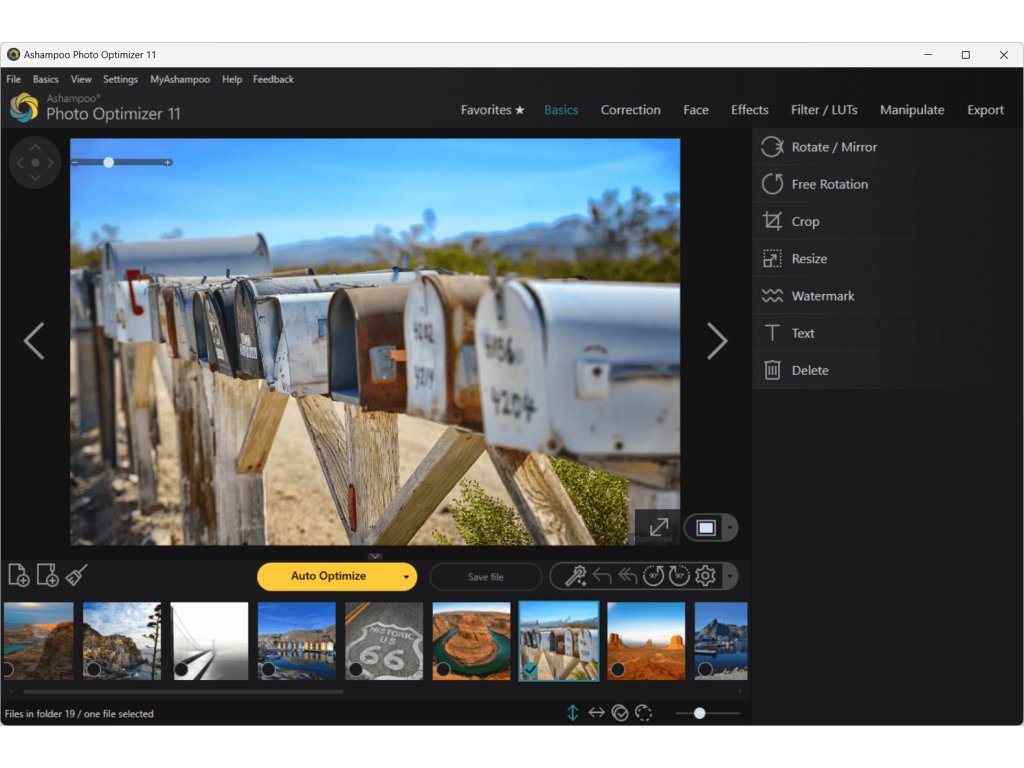Open the Rotate / Mirror tool
This screenshot has width=1024, height=768.
click(x=833, y=147)
